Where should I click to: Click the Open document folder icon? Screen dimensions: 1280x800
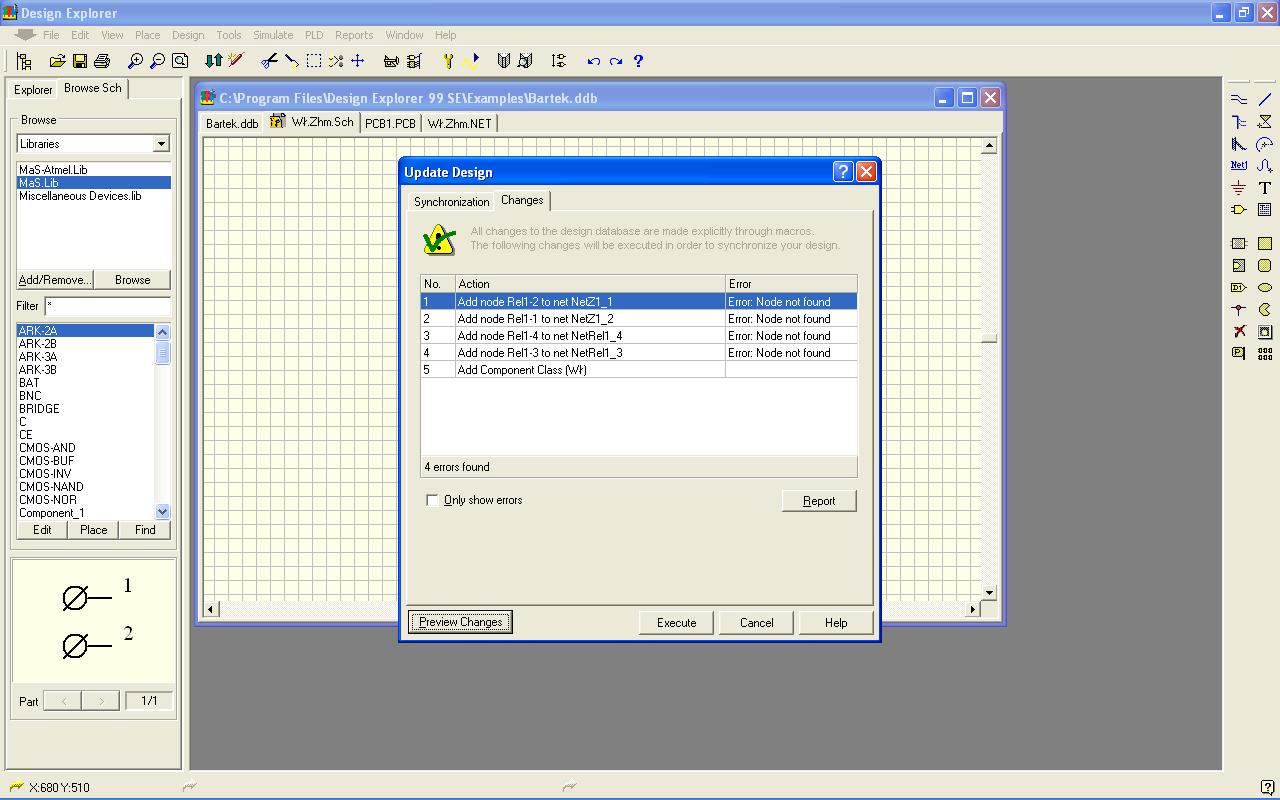point(57,61)
